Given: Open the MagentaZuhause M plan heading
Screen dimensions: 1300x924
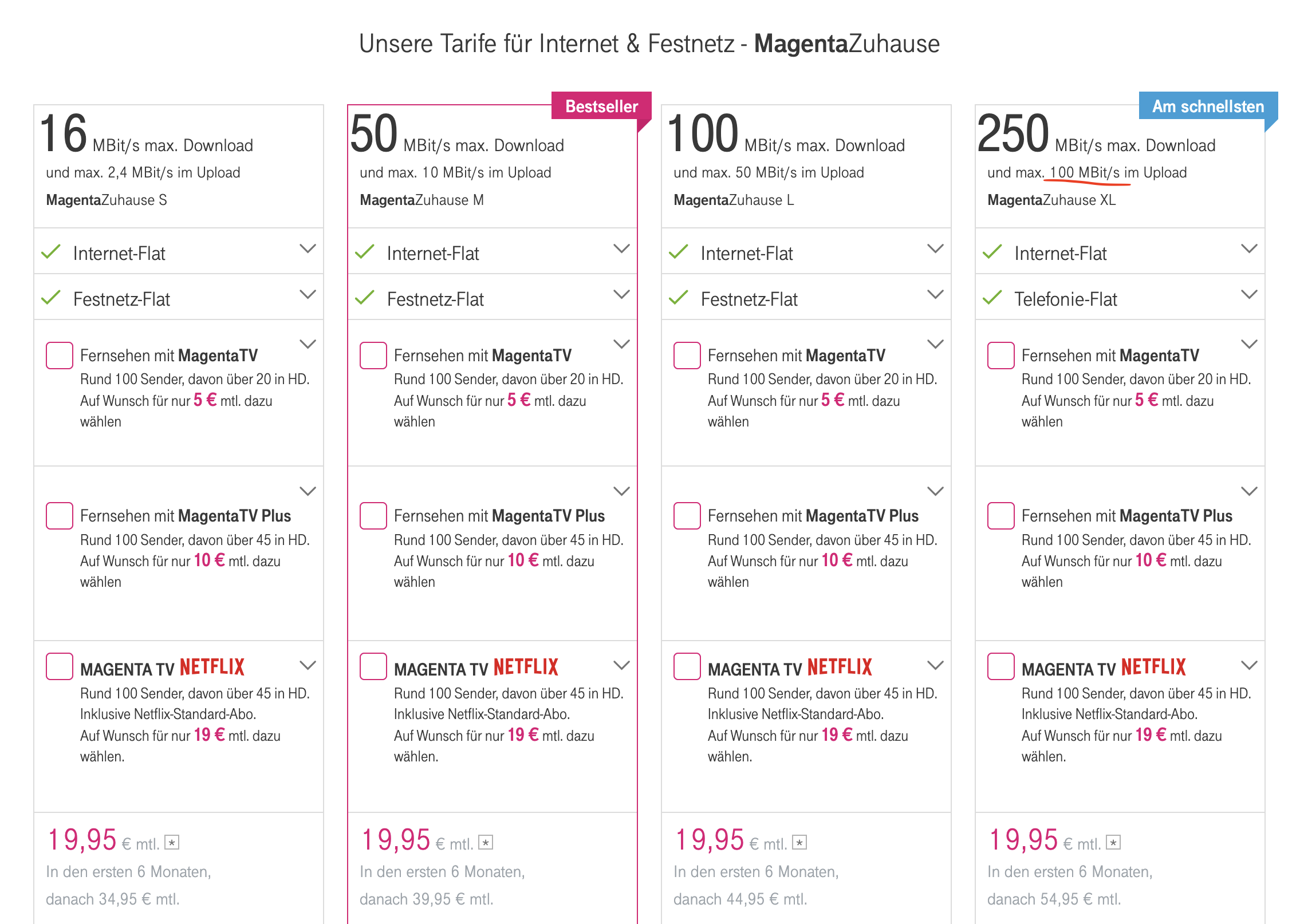Looking at the screenshot, I should point(422,200).
